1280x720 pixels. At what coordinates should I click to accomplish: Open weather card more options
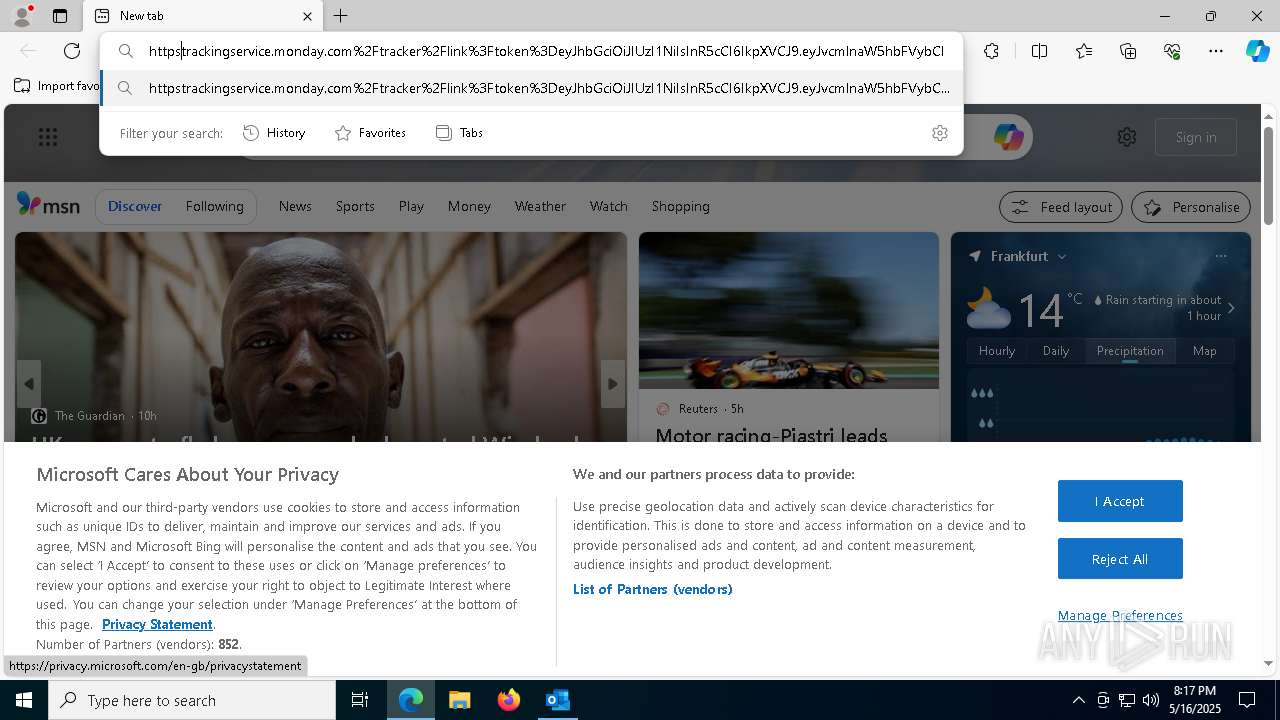(x=1221, y=256)
